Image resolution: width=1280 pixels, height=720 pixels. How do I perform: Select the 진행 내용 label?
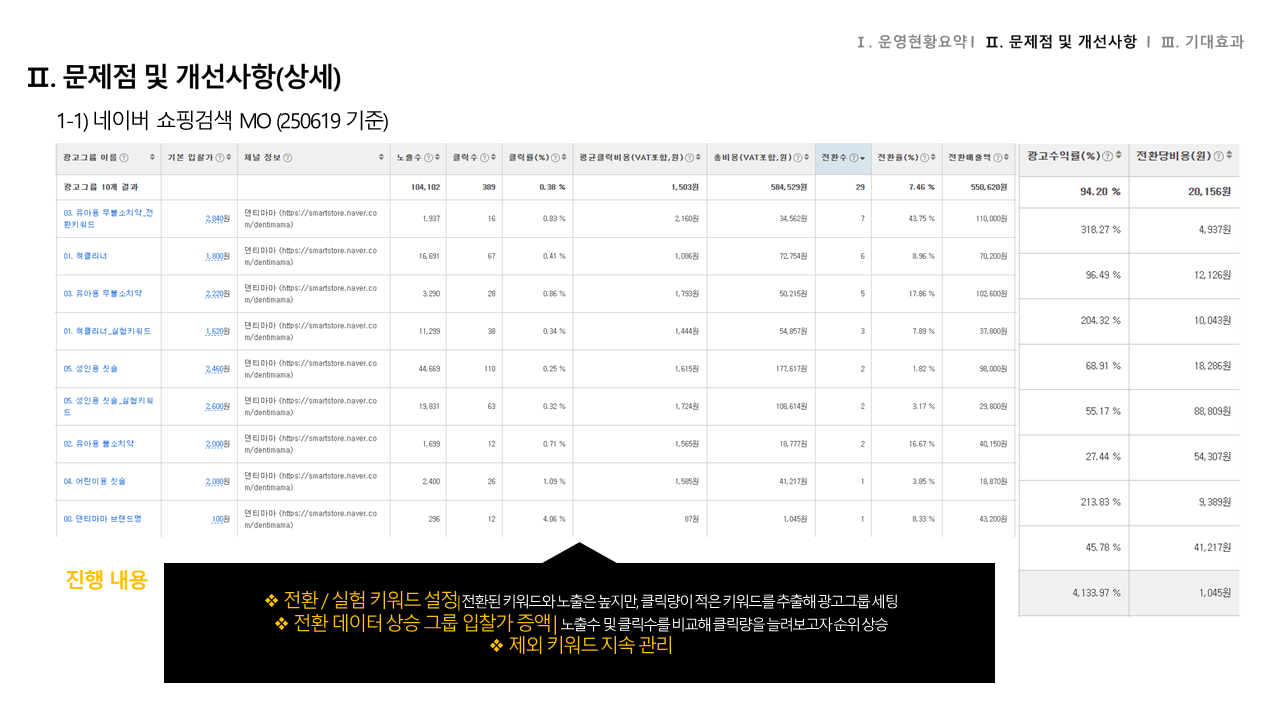(106, 579)
